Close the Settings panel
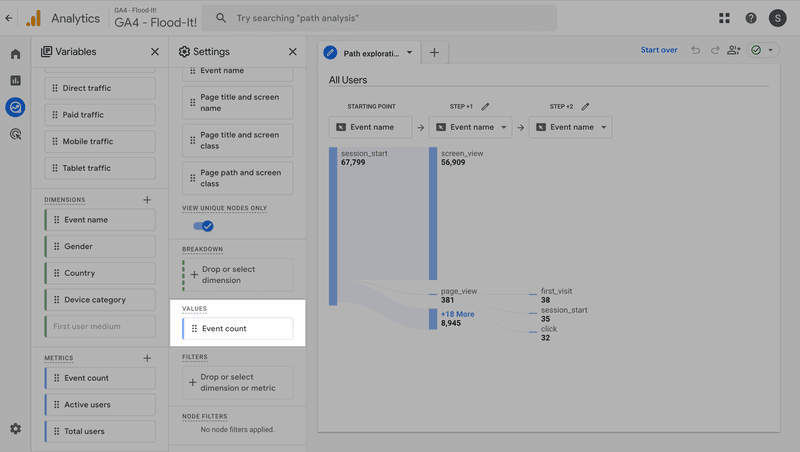 [292, 52]
